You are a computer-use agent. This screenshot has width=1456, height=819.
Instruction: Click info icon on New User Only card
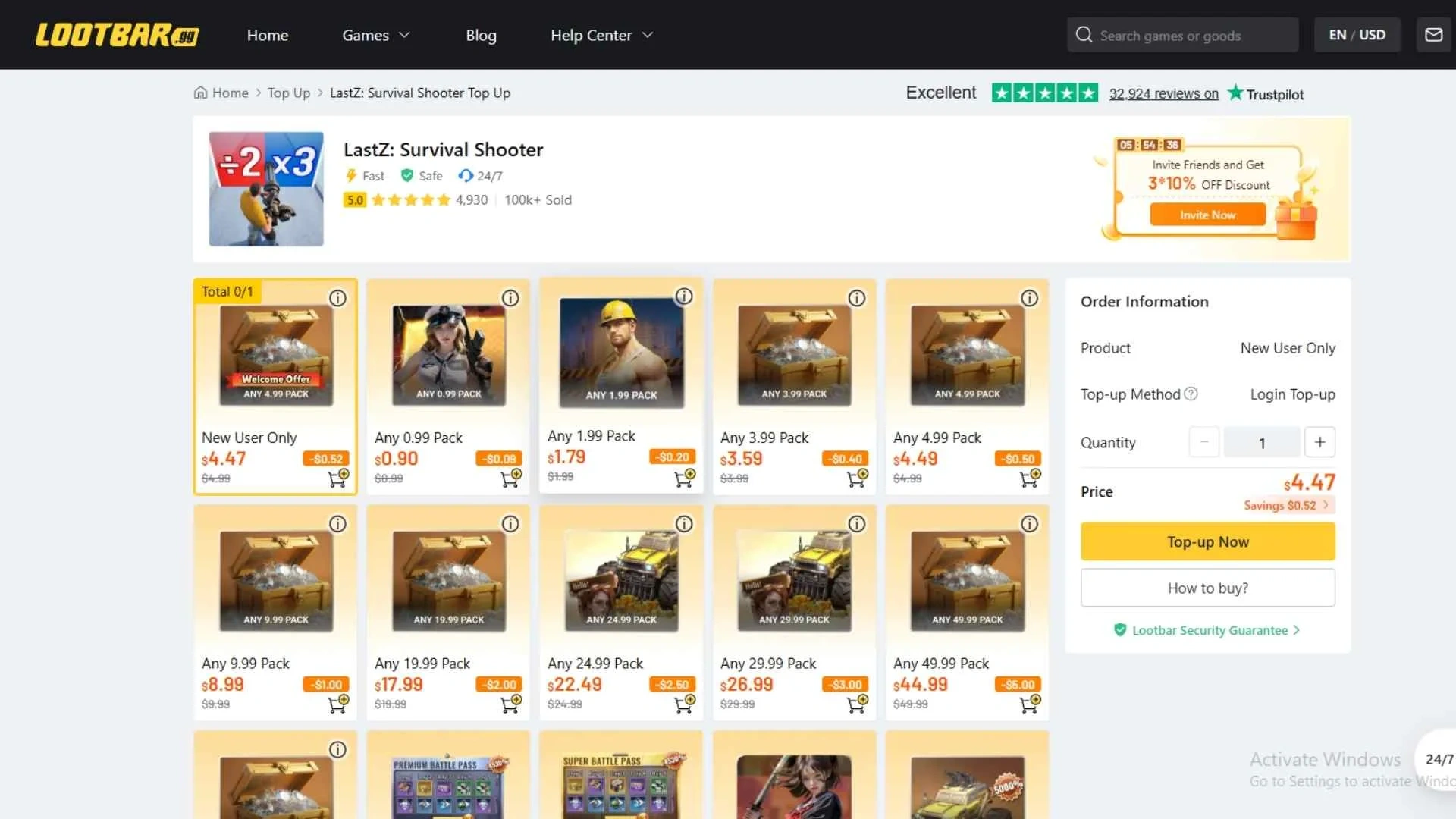click(x=337, y=298)
